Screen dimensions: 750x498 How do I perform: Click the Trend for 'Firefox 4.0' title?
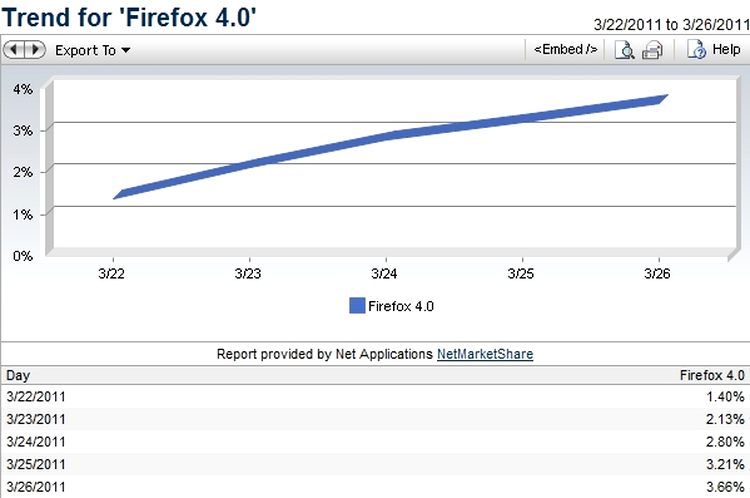pos(129,17)
